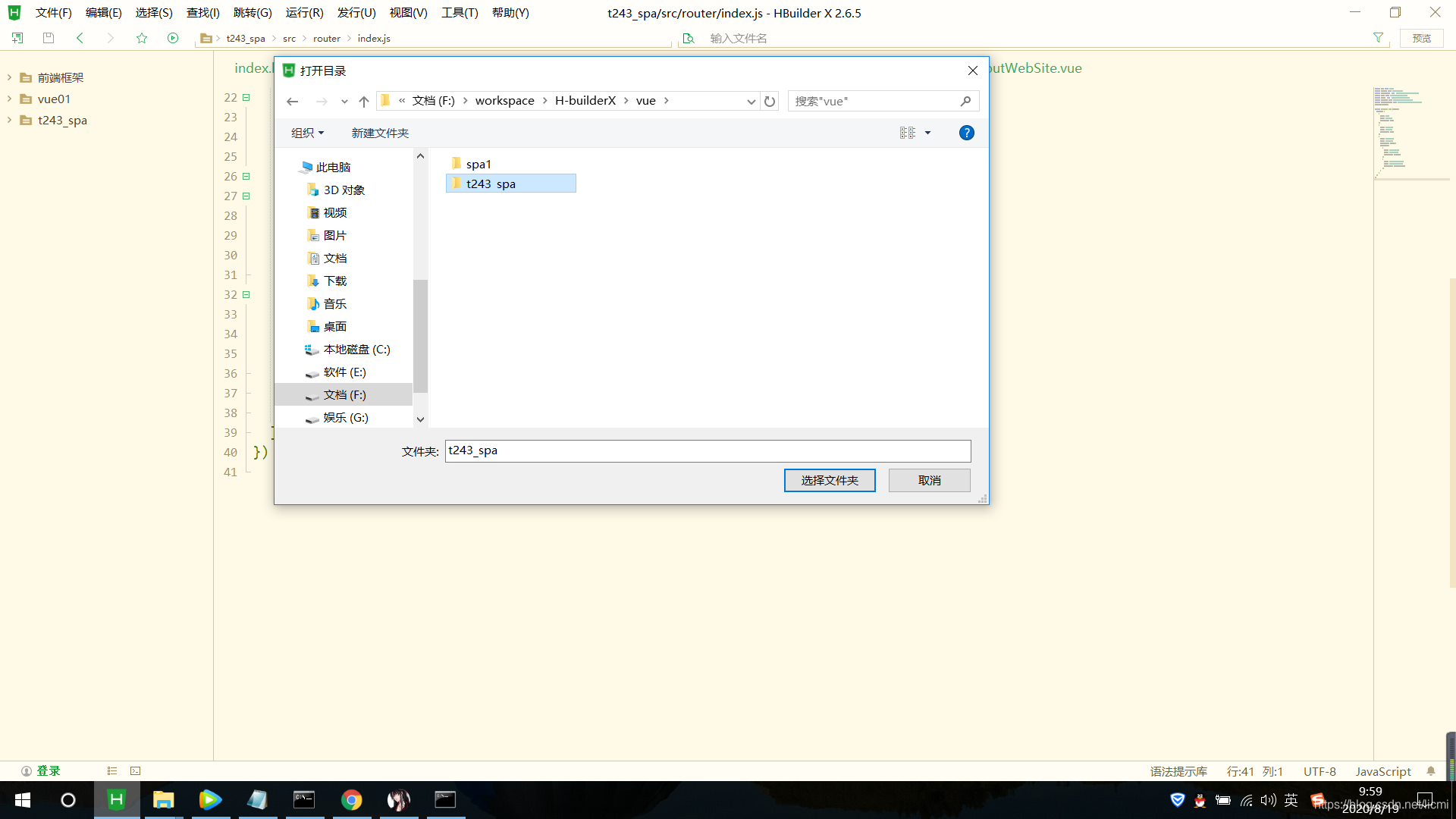Click navigation pane scroll down arrow
This screenshot has width=1456, height=819.
click(x=420, y=419)
